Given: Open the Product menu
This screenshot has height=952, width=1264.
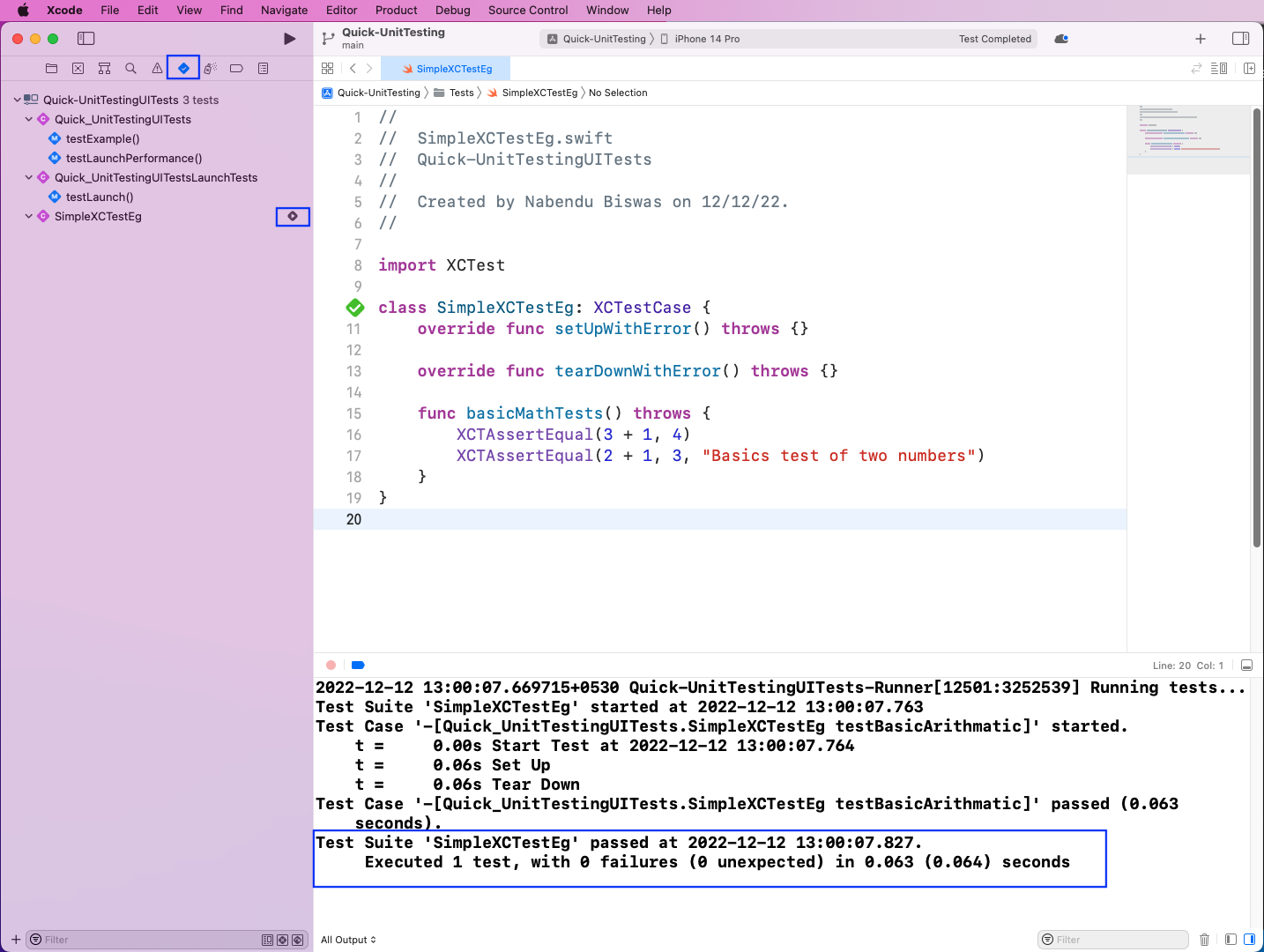Looking at the screenshot, I should [396, 11].
